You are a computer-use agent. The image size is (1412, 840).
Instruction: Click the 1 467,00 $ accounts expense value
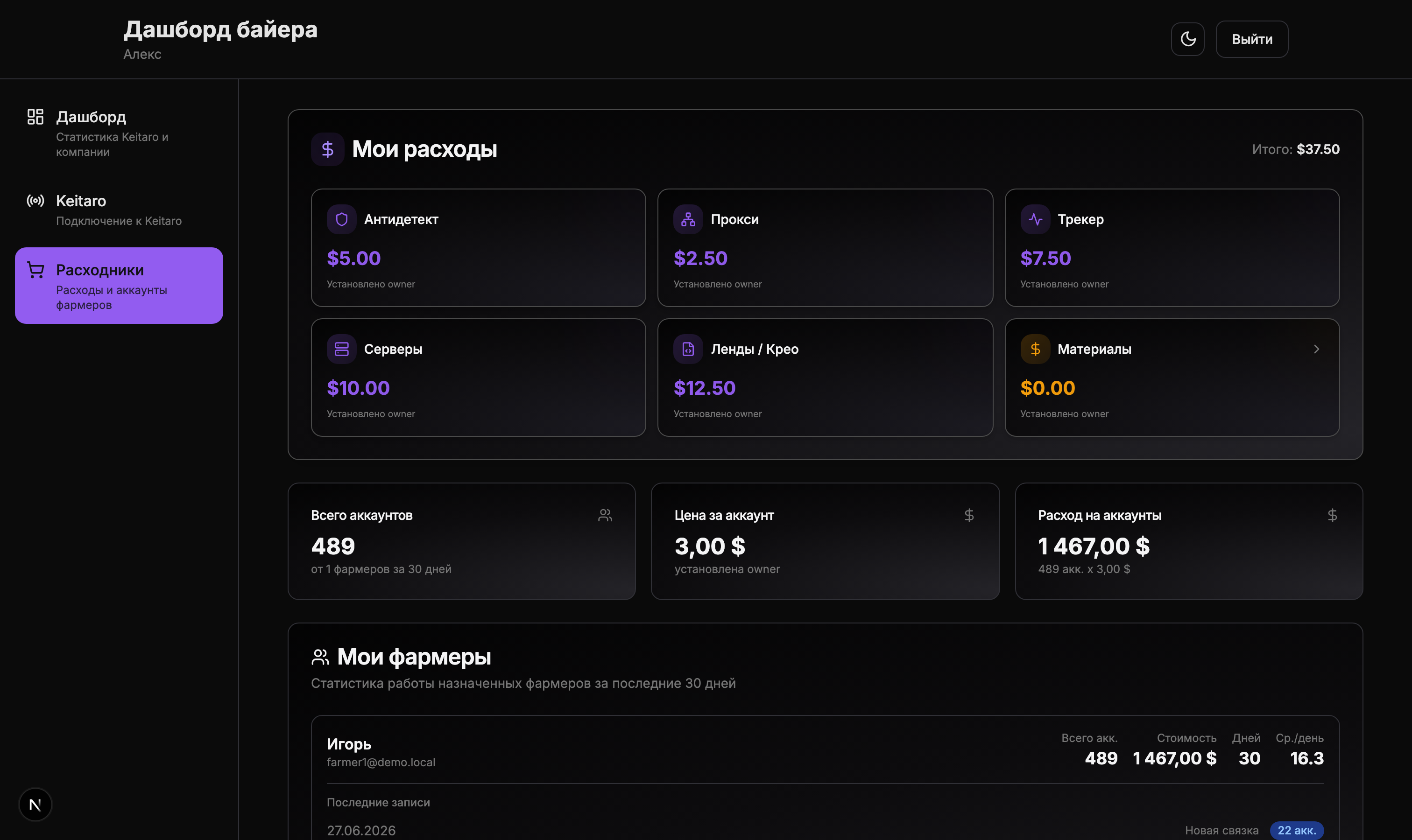1094,546
